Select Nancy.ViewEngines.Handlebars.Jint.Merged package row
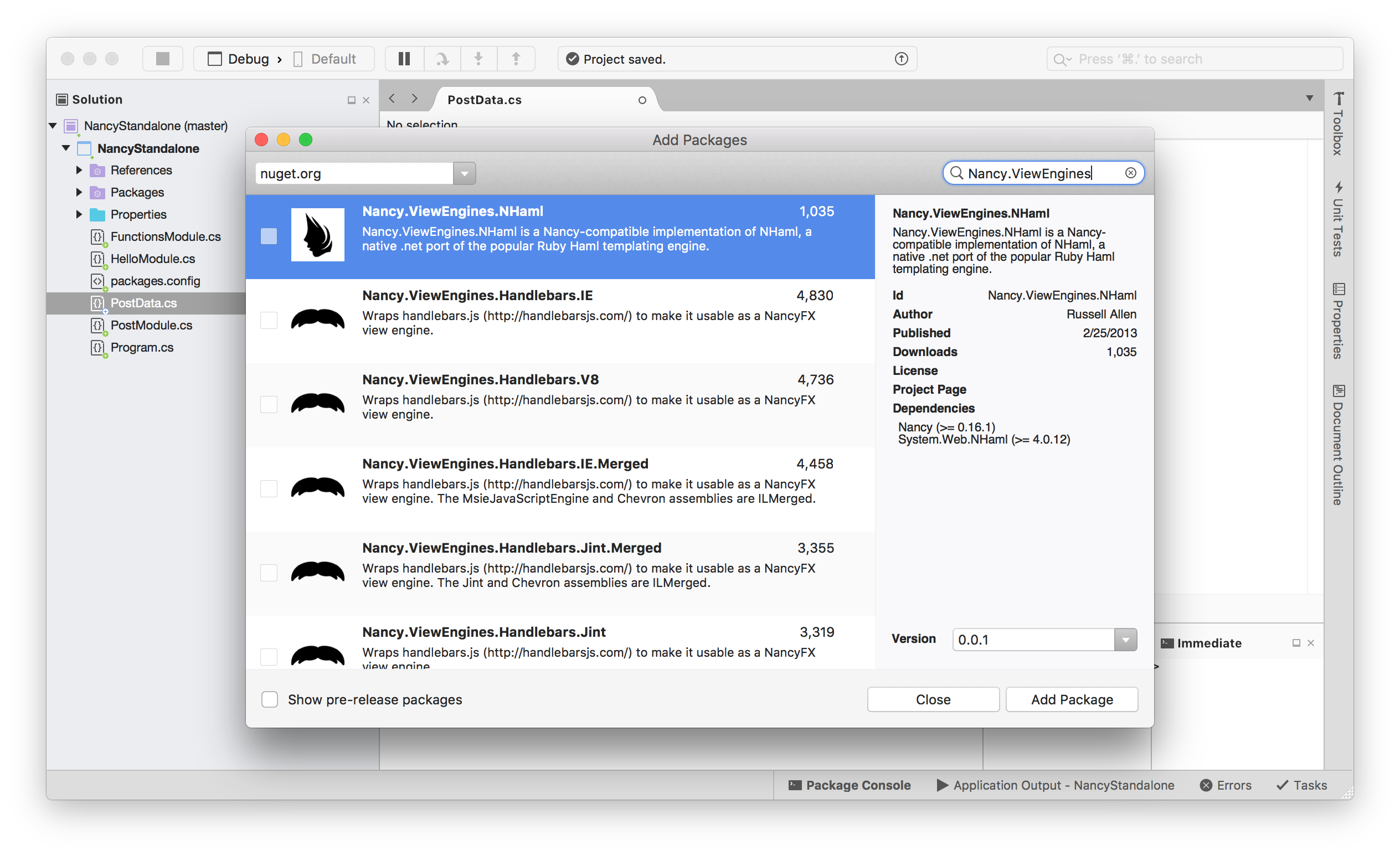The height and width of the screenshot is (855, 1400). 560,573
